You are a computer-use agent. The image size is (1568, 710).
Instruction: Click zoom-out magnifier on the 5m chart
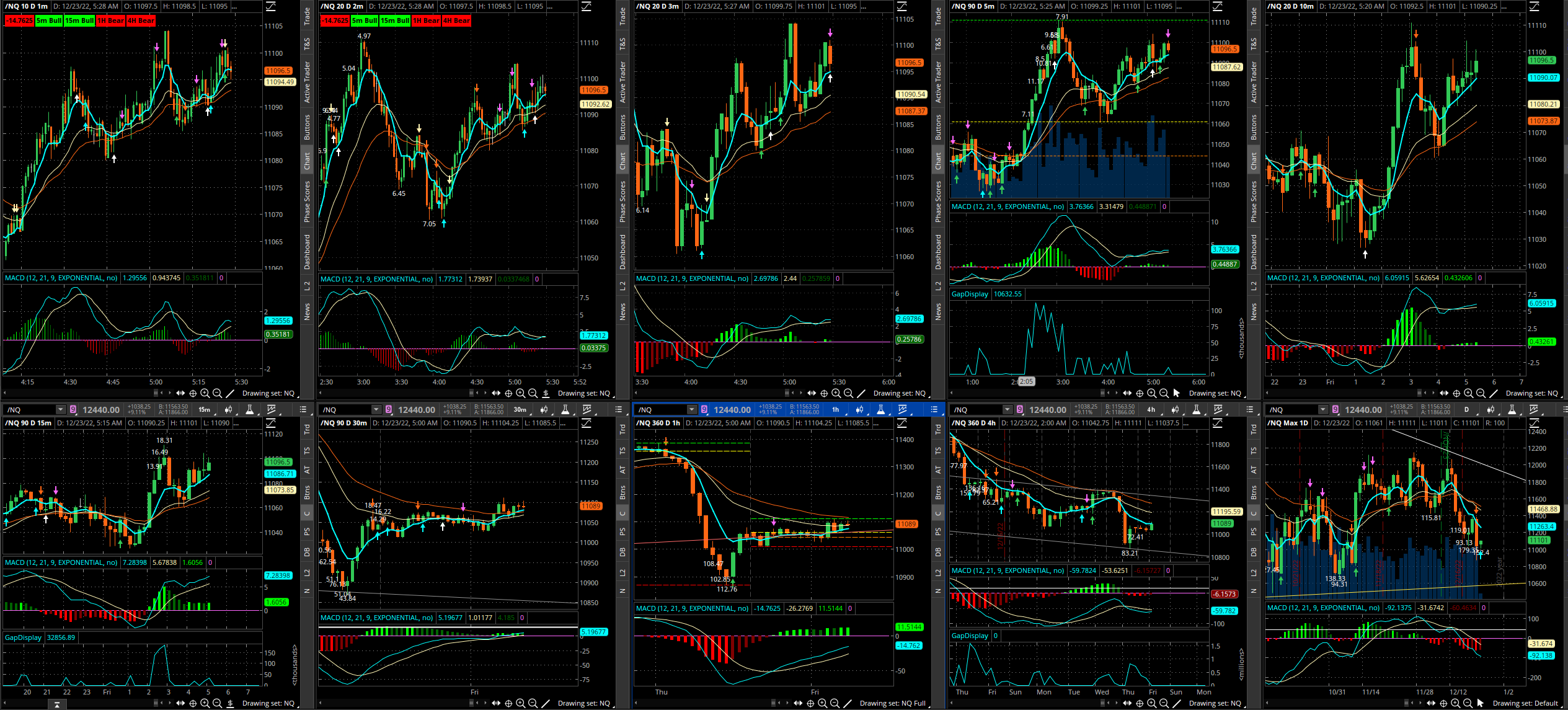(1164, 393)
